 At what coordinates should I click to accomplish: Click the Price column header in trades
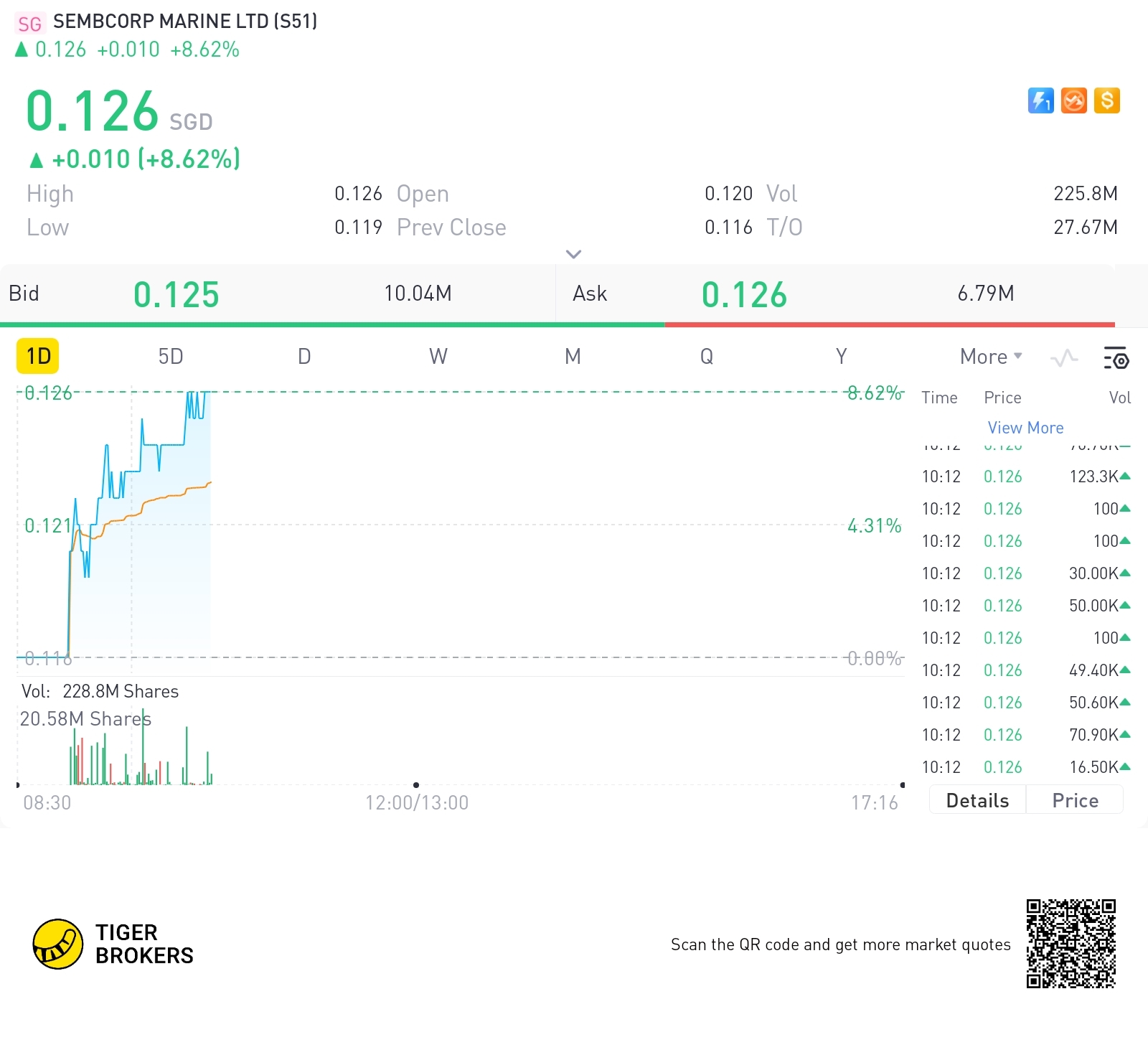[x=1002, y=398]
